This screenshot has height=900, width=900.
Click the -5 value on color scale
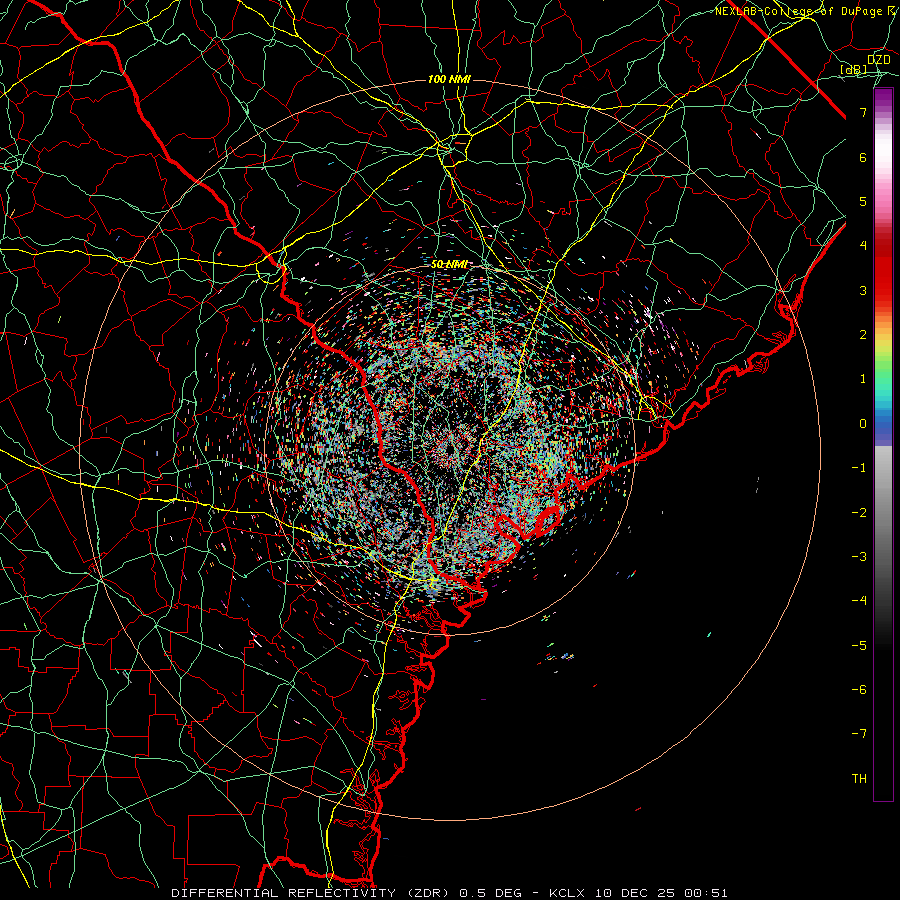tap(859, 646)
